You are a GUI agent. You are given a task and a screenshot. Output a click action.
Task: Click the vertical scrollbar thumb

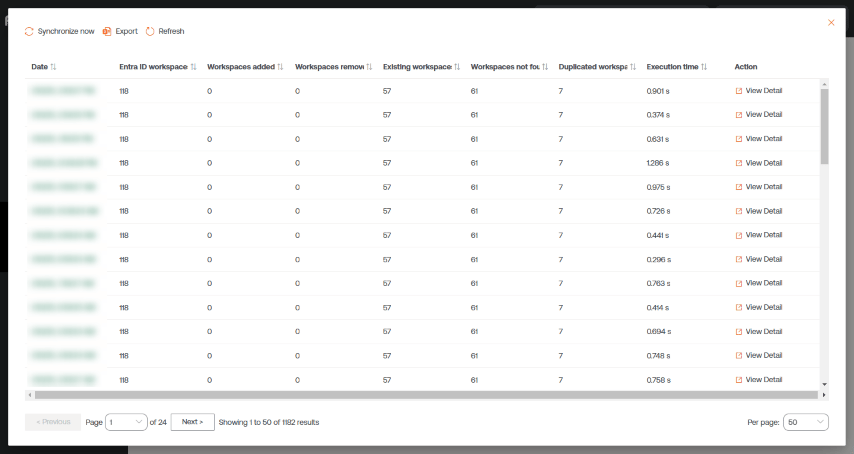coord(824,126)
